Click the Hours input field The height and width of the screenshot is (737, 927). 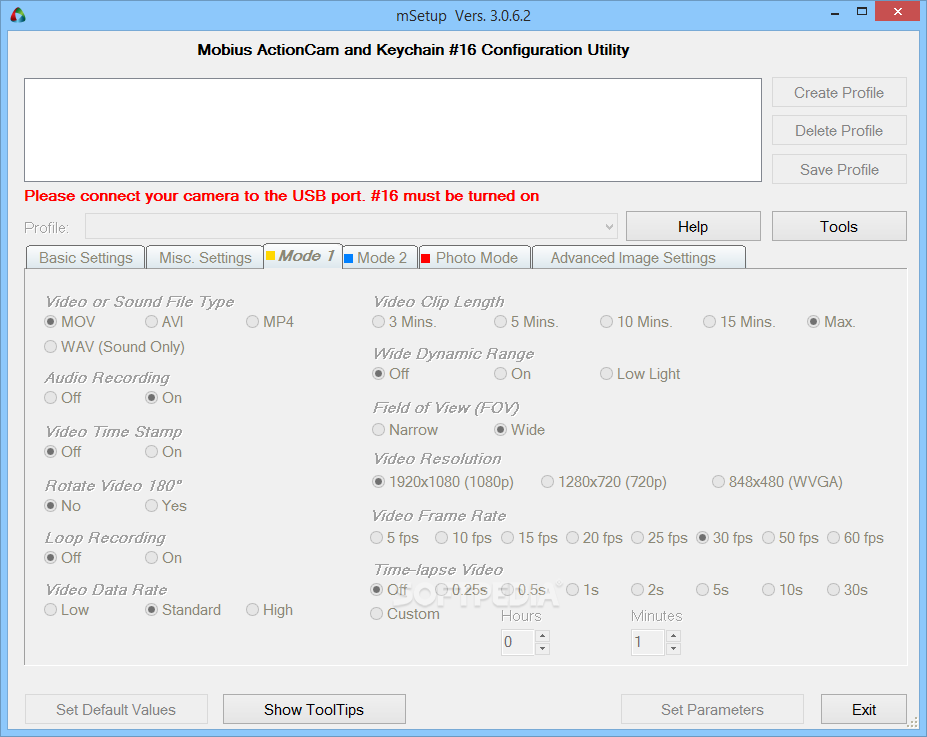click(x=518, y=642)
